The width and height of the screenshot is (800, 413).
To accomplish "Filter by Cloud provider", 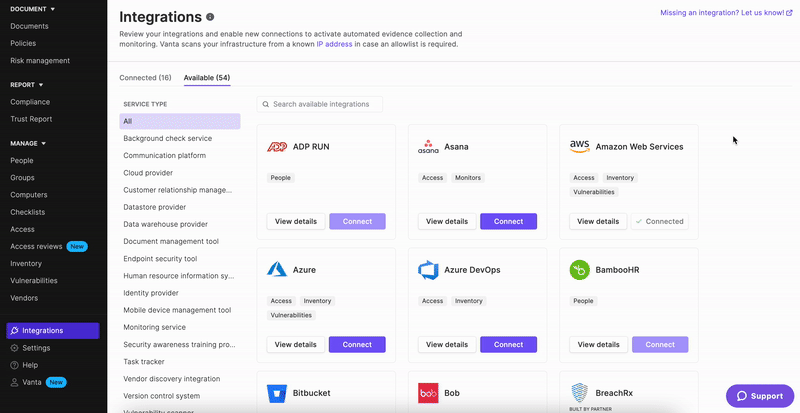I will (x=148, y=173).
